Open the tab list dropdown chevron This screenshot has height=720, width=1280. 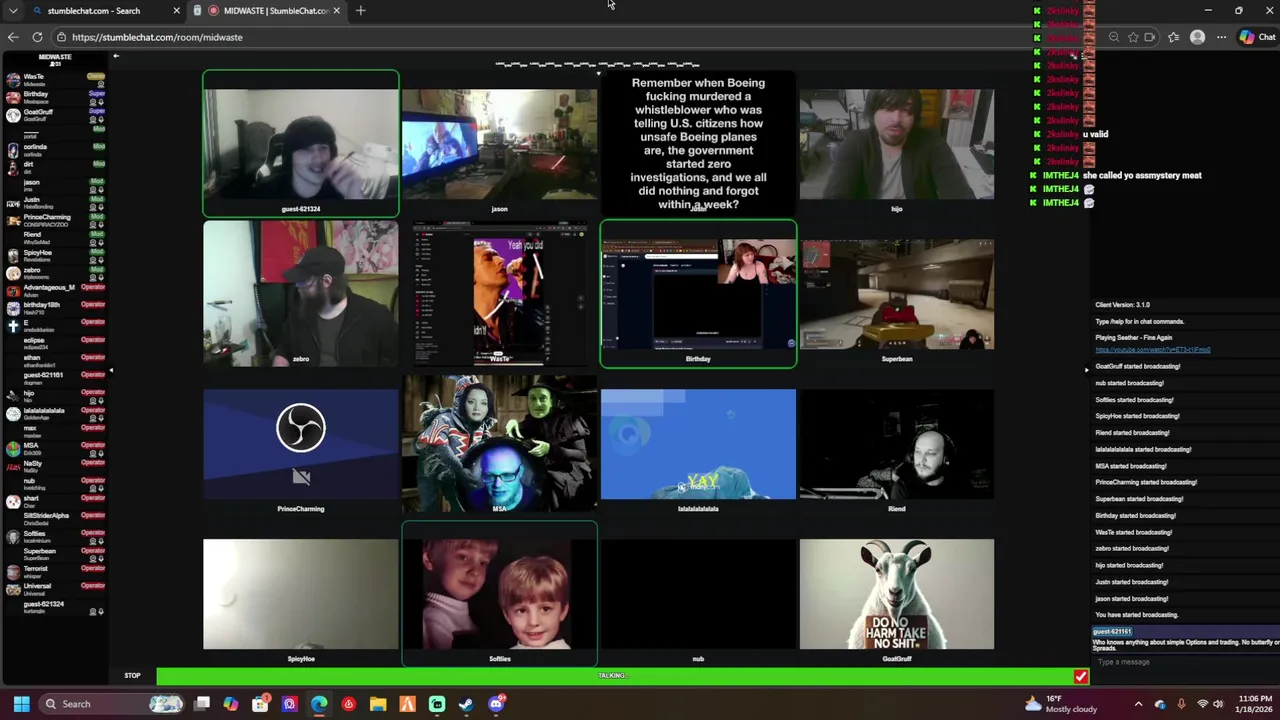[x=13, y=11]
